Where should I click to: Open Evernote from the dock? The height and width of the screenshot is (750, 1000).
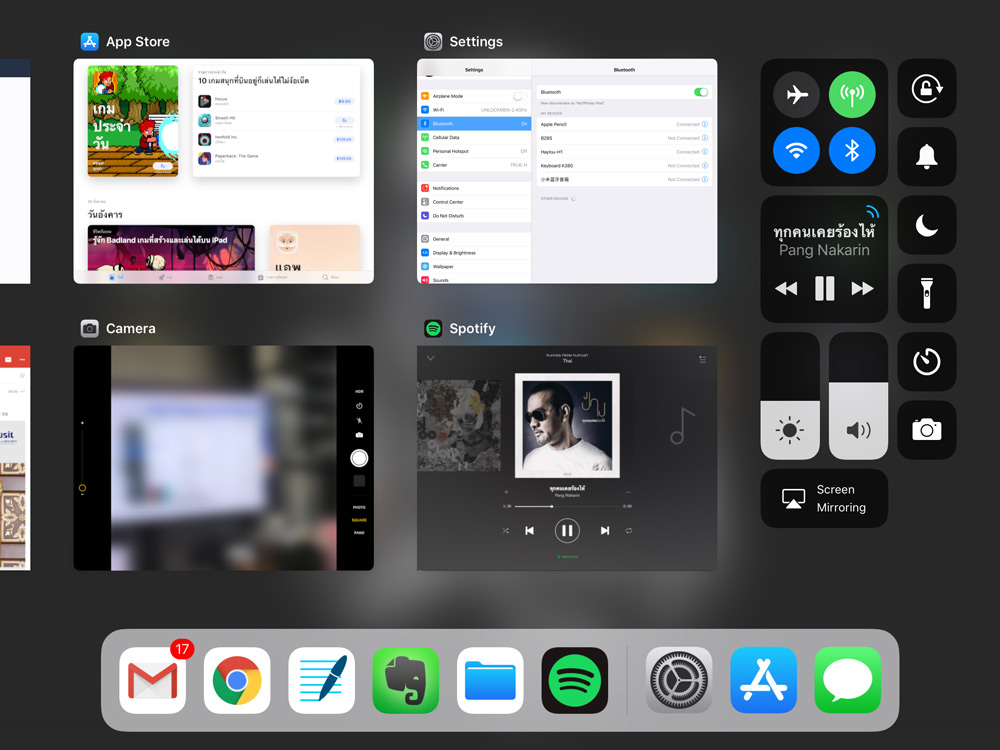coord(406,680)
